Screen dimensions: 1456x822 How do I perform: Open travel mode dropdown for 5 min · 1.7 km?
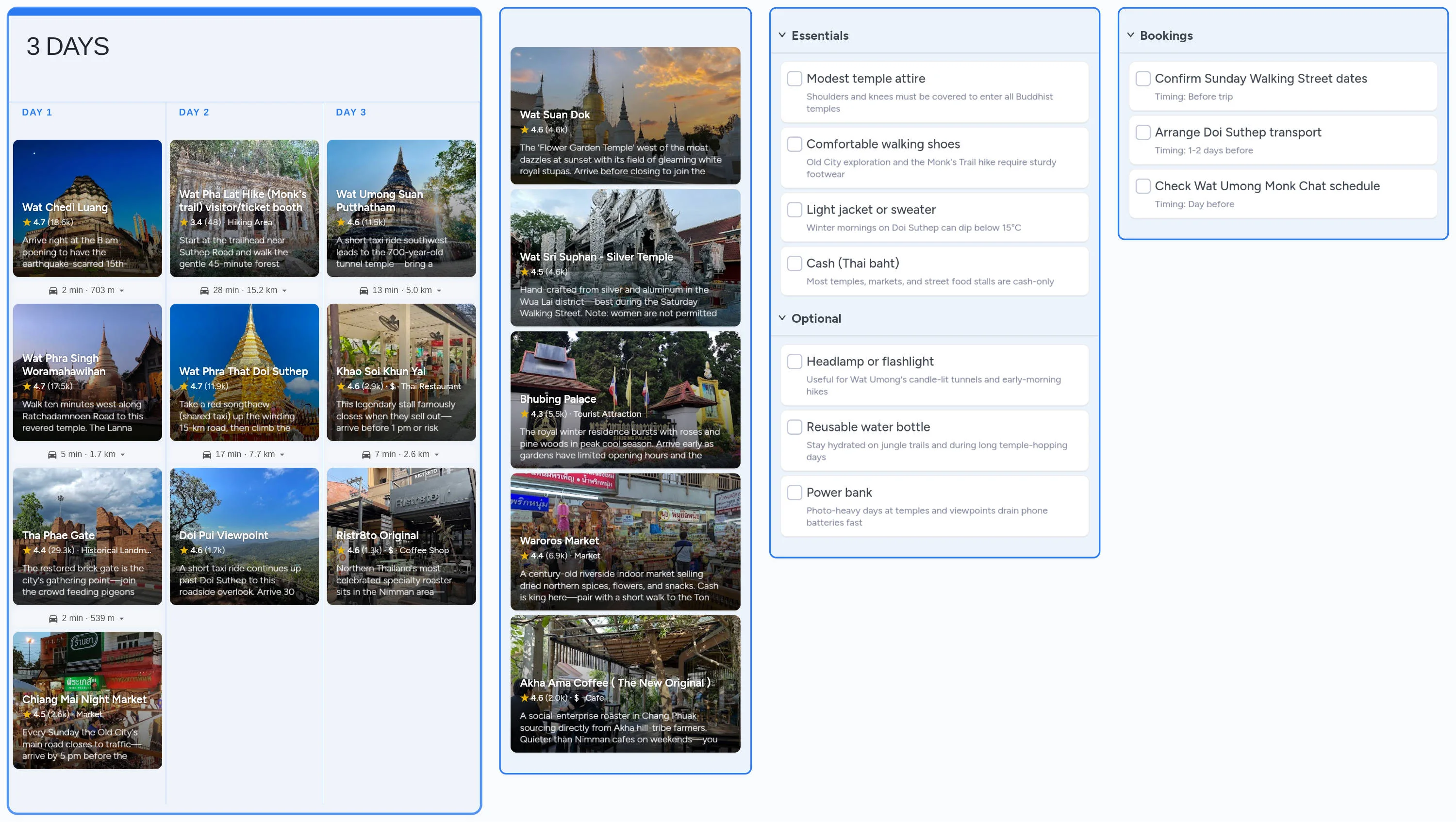[123, 454]
